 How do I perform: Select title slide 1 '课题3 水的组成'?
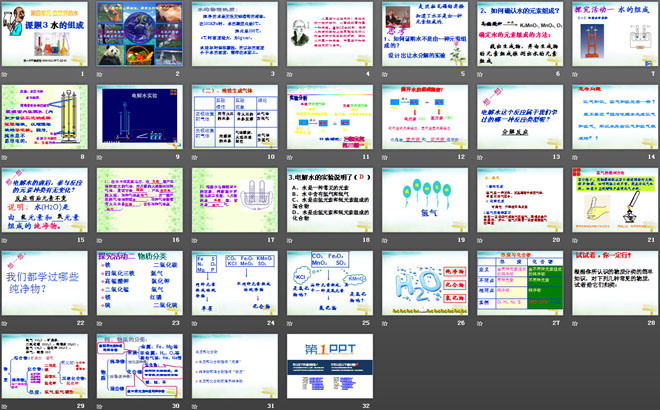coord(45,34)
